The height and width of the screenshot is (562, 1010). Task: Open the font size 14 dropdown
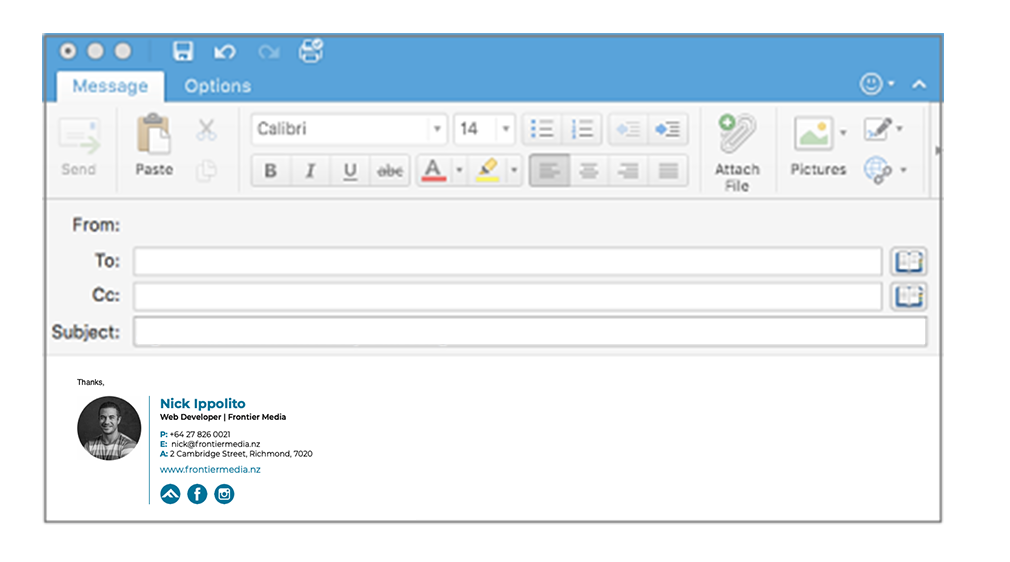click(506, 129)
